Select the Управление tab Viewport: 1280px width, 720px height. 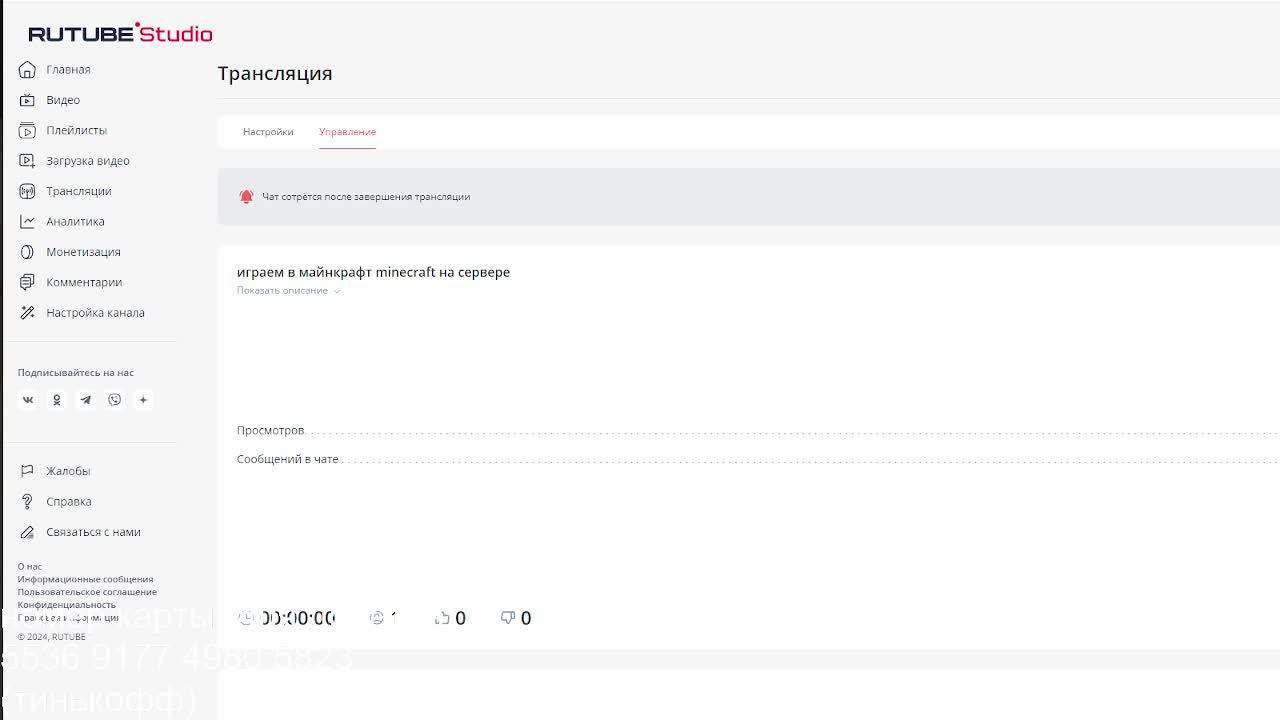[x=347, y=132]
